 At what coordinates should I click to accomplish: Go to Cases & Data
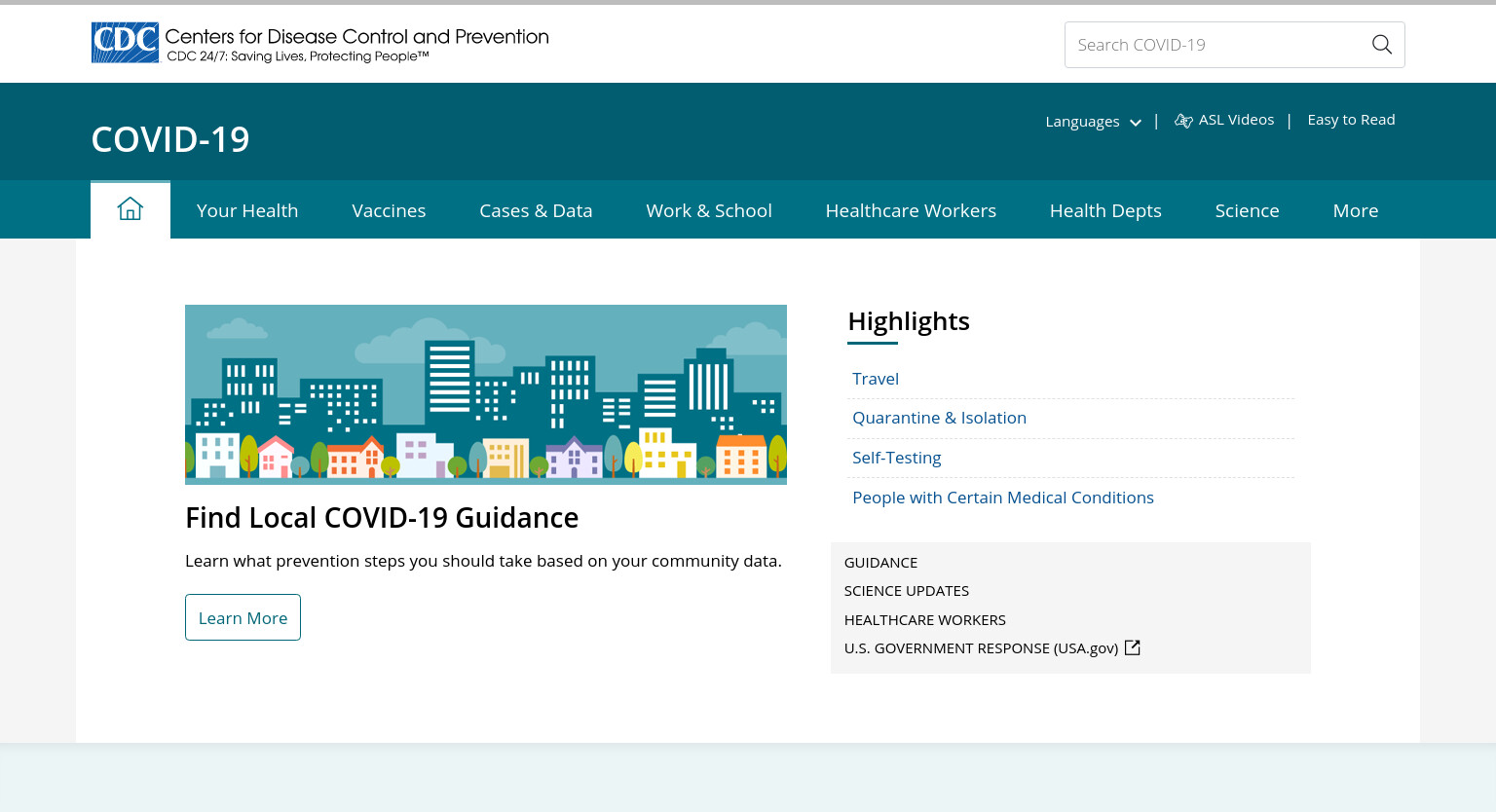pyautogui.click(x=536, y=210)
